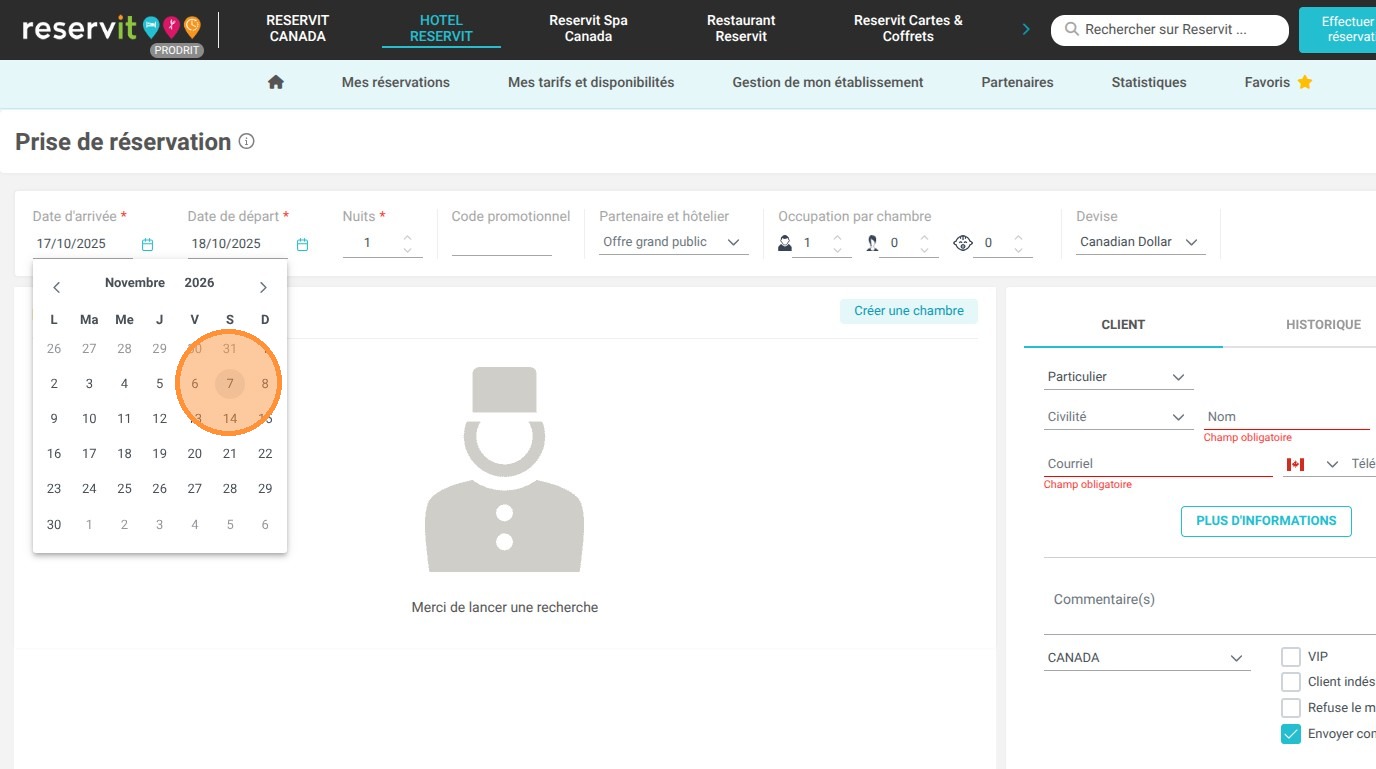Open the Mes réservations menu
The image size is (1376, 769).
tap(396, 83)
